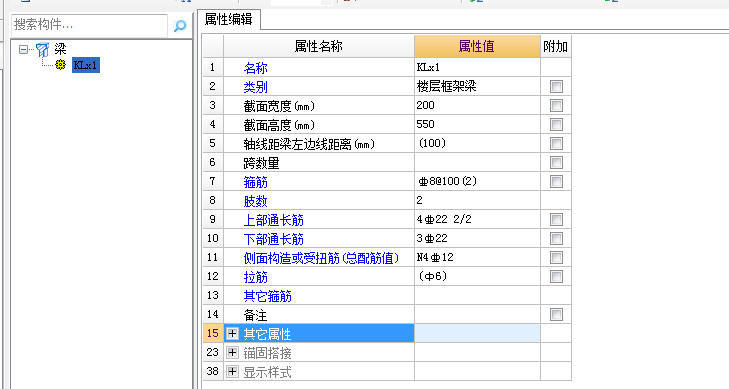This screenshot has width=729, height=389.
Task: Select the 3⌽22 value cell
Action: [x=477, y=238]
